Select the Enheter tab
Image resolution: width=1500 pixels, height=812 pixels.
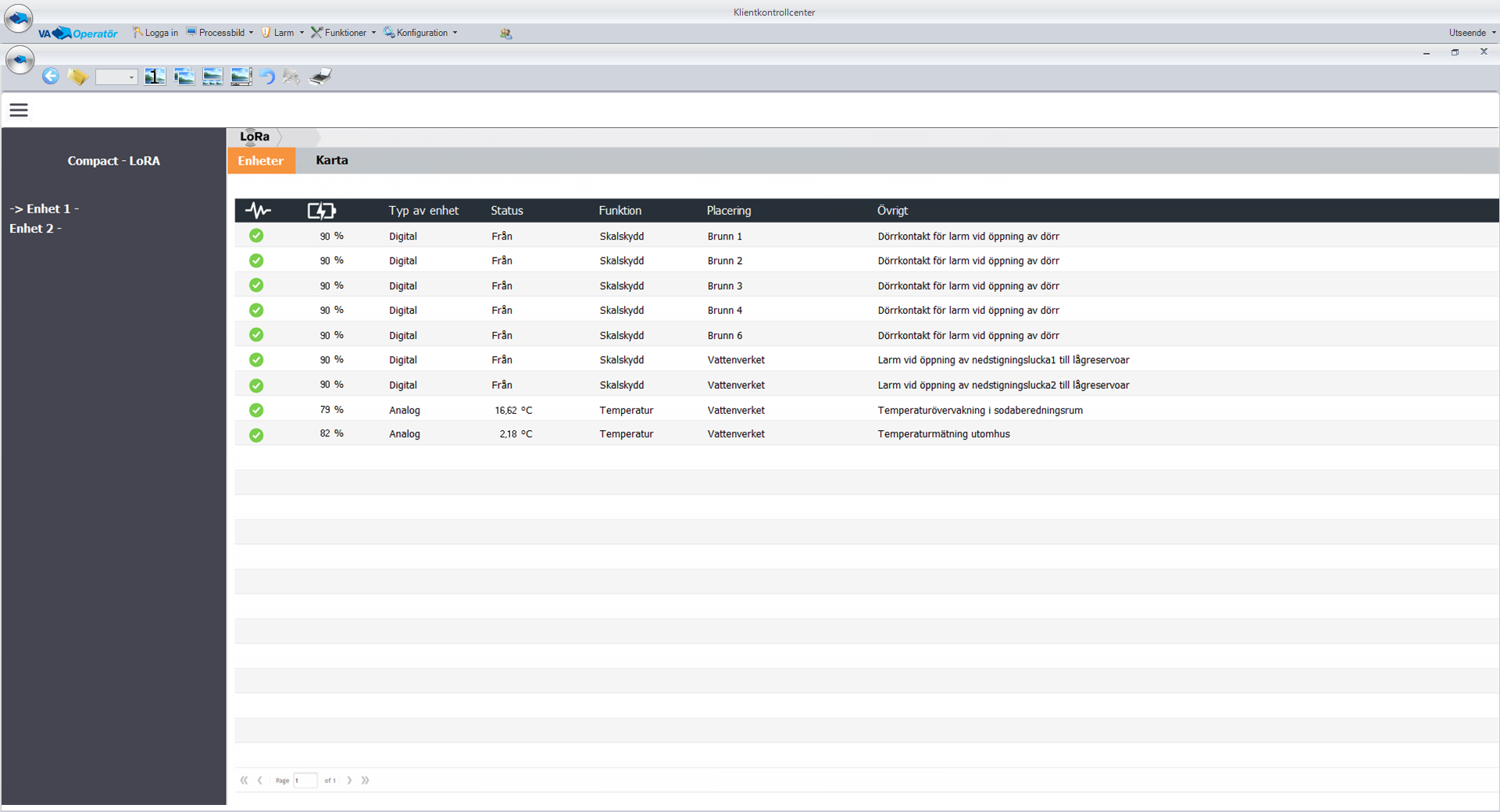(x=261, y=161)
